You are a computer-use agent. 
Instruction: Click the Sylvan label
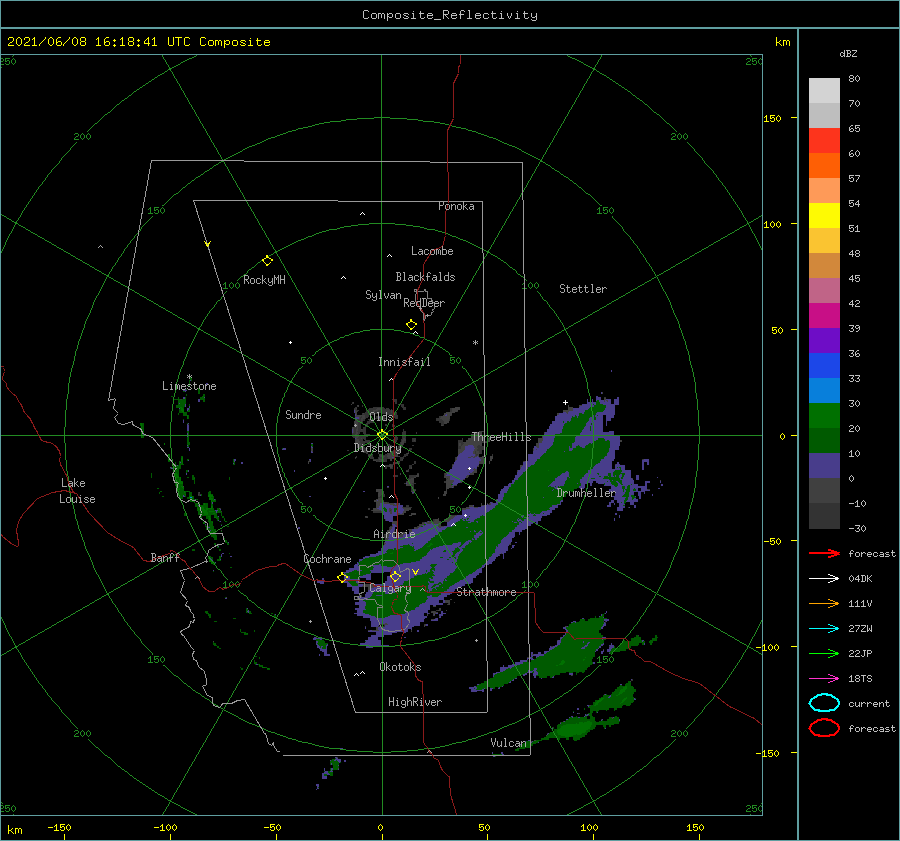[x=383, y=295]
